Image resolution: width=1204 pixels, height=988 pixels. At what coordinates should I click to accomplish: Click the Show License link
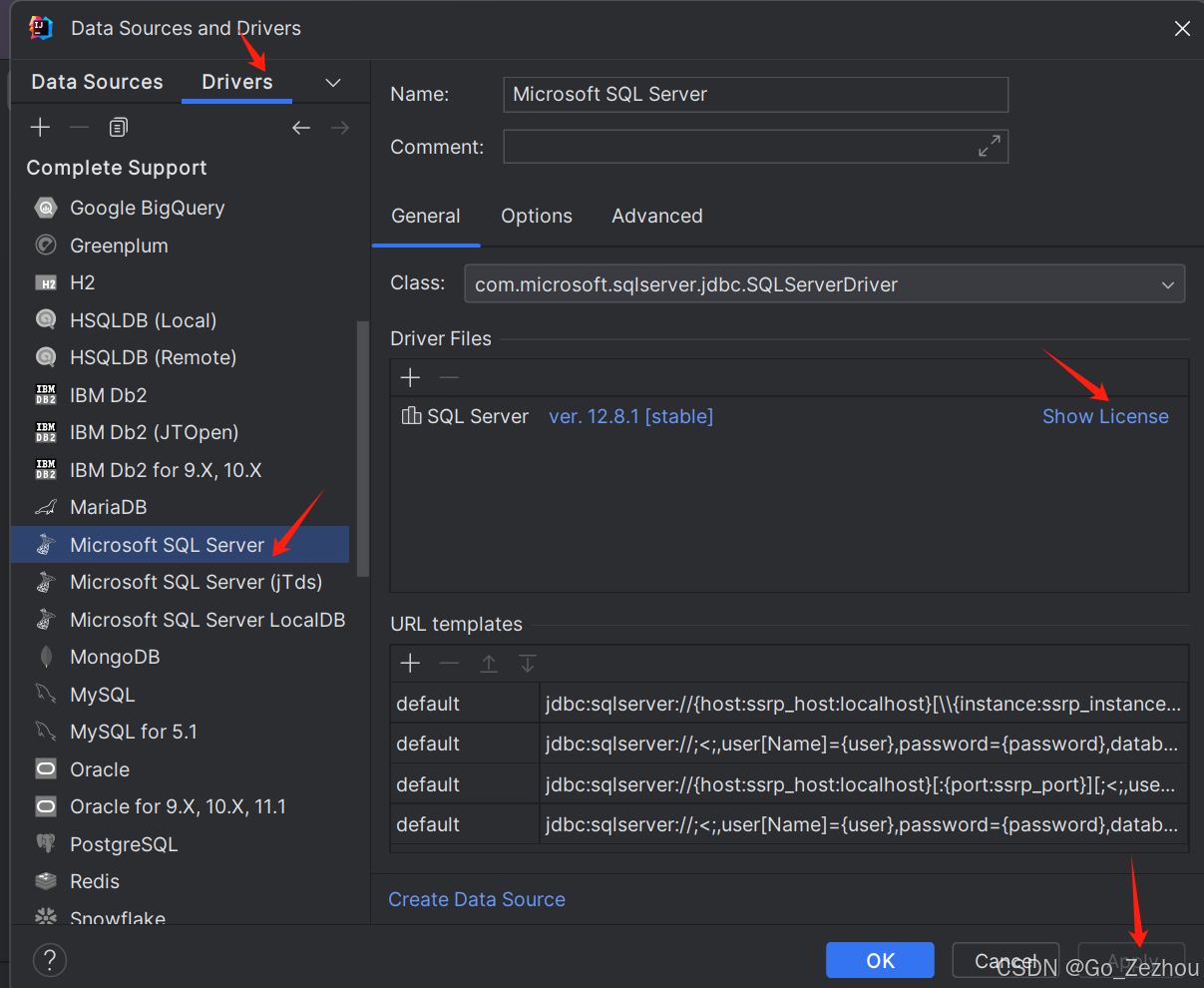point(1105,416)
